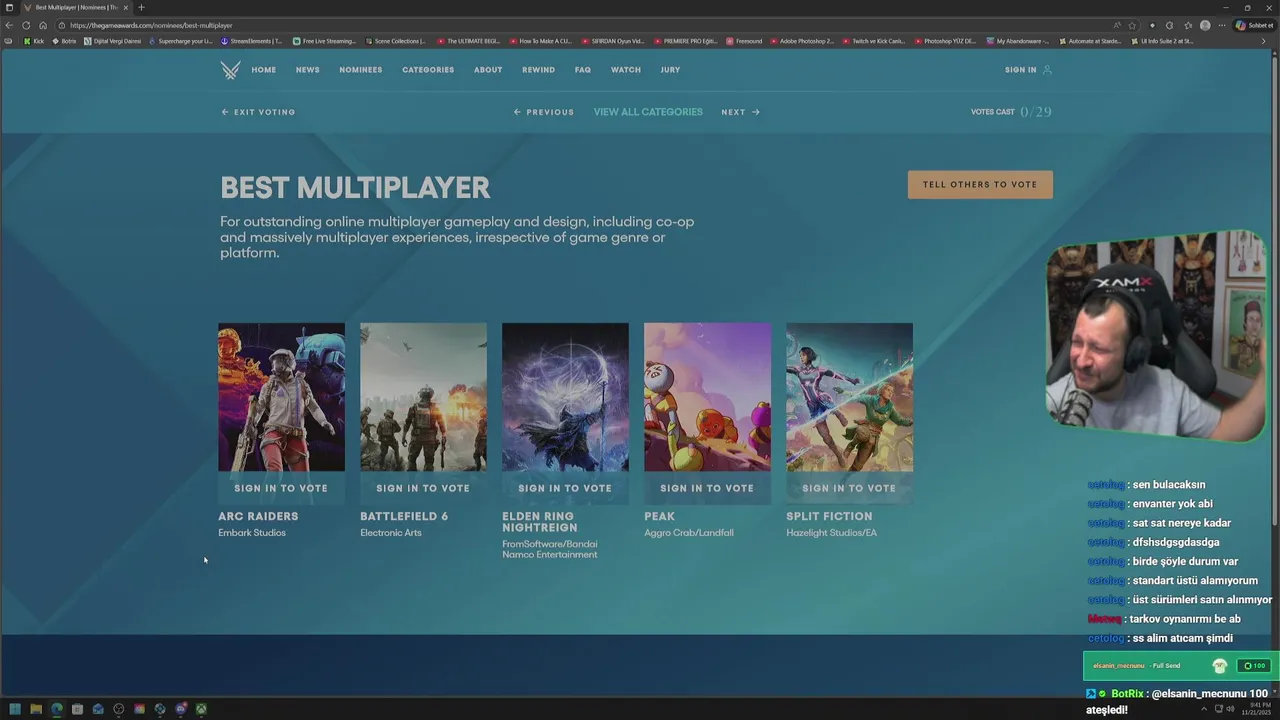Click the 'ARC RAIDERS' title text
The height and width of the screenshot is (720, 1280).
click(x=258, y=516)
